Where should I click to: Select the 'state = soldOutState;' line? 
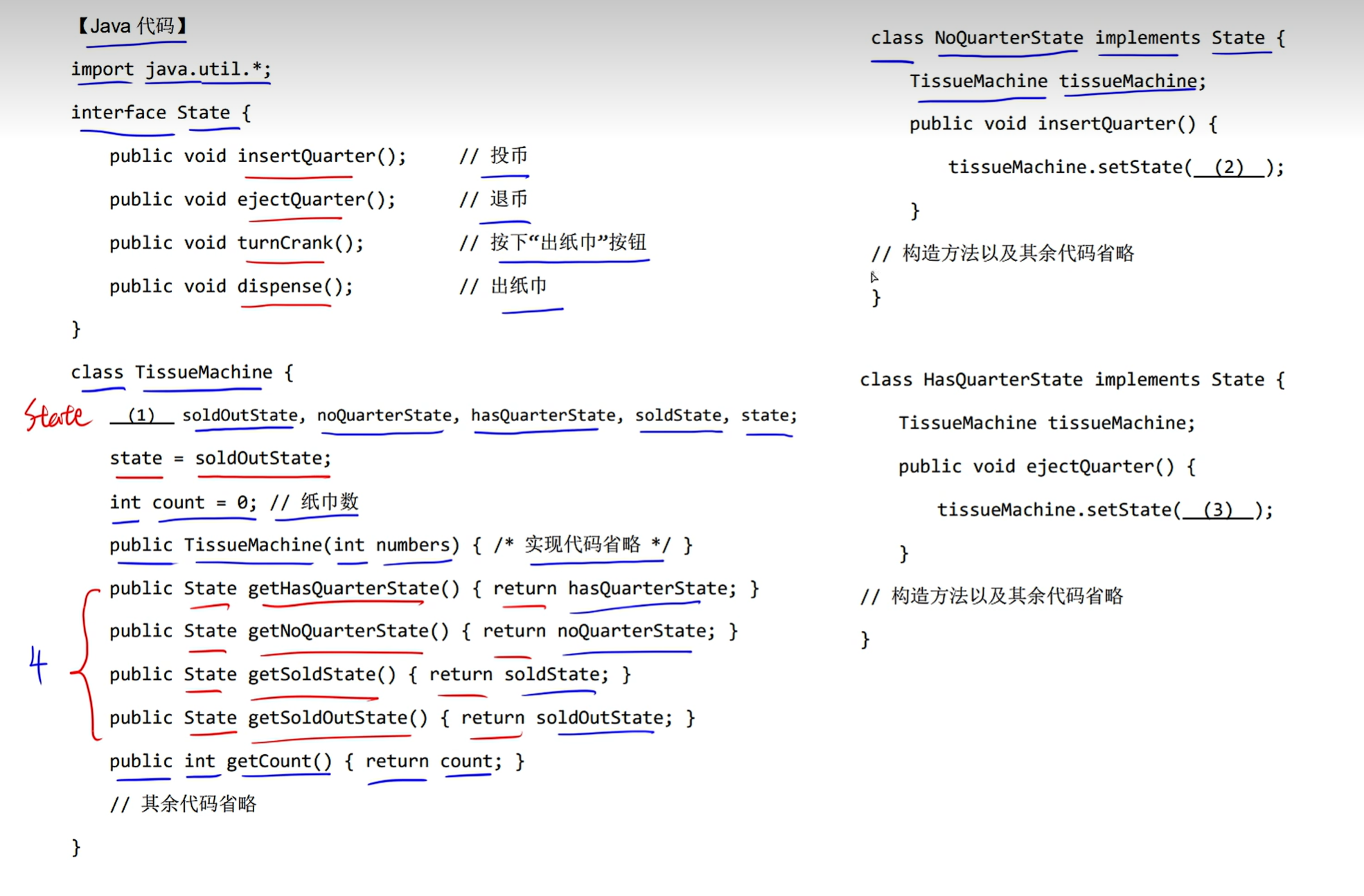point(220,458)
